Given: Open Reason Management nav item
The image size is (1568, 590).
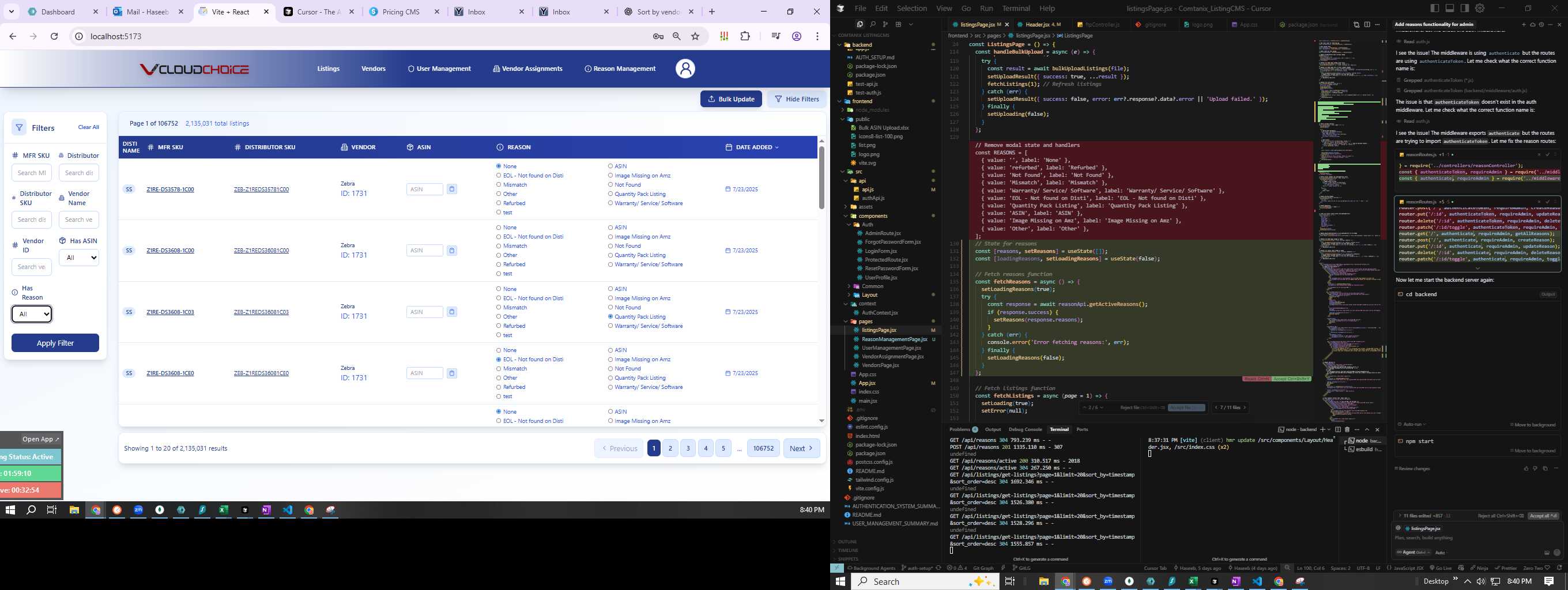Looking at the screenshot, I should coord(620,69).
